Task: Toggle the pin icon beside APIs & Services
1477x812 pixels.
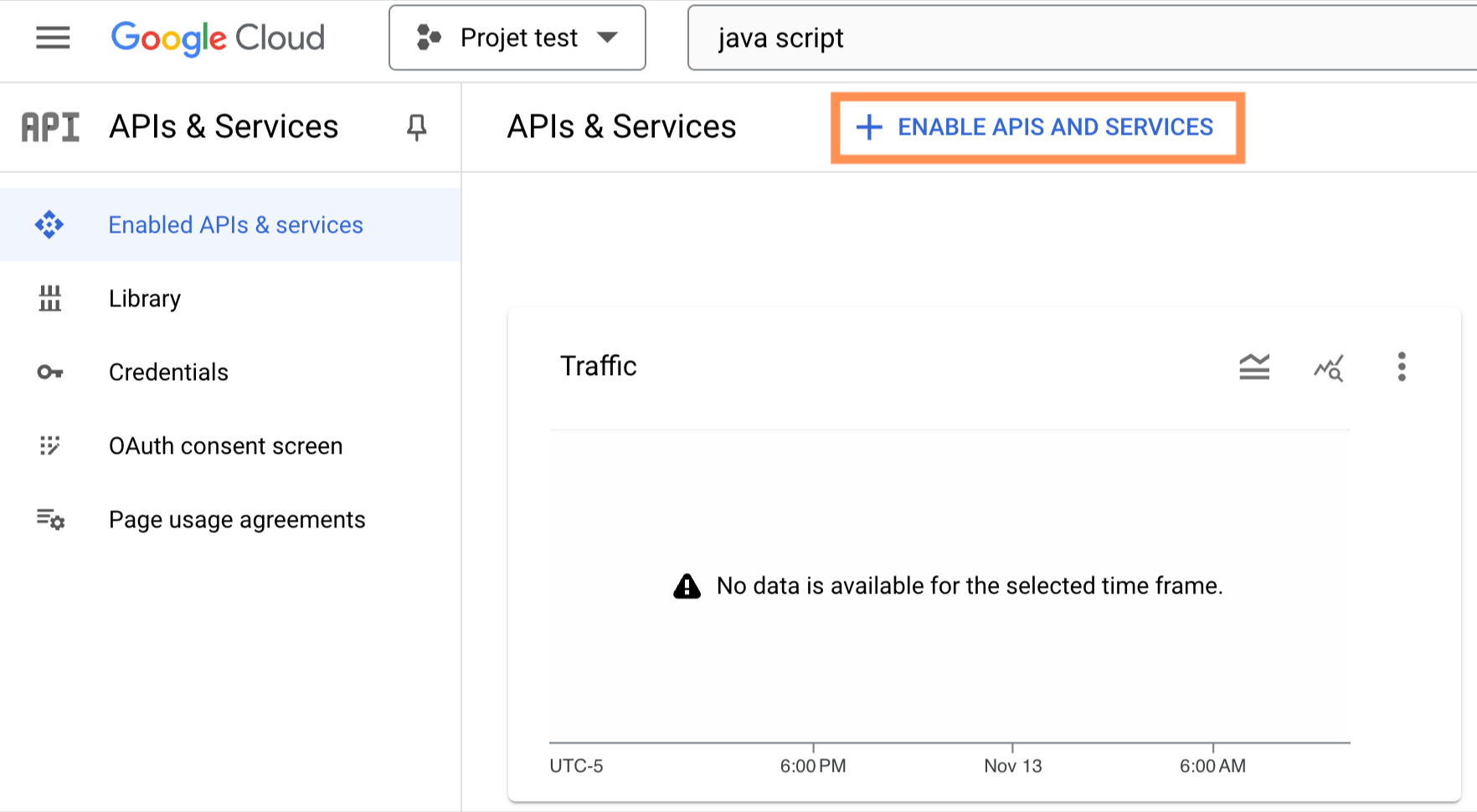Action: (x=416, y=127)
